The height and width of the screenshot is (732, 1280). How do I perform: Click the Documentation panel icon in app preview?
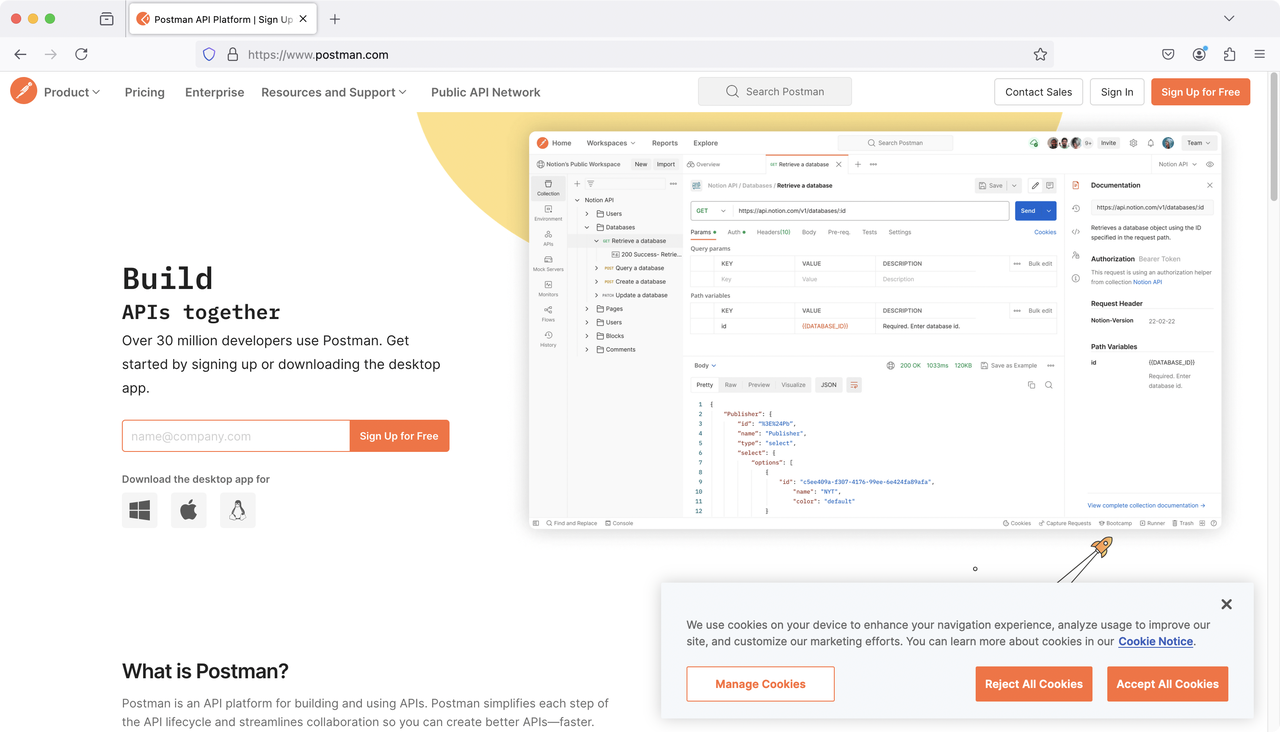[1076, 185]
